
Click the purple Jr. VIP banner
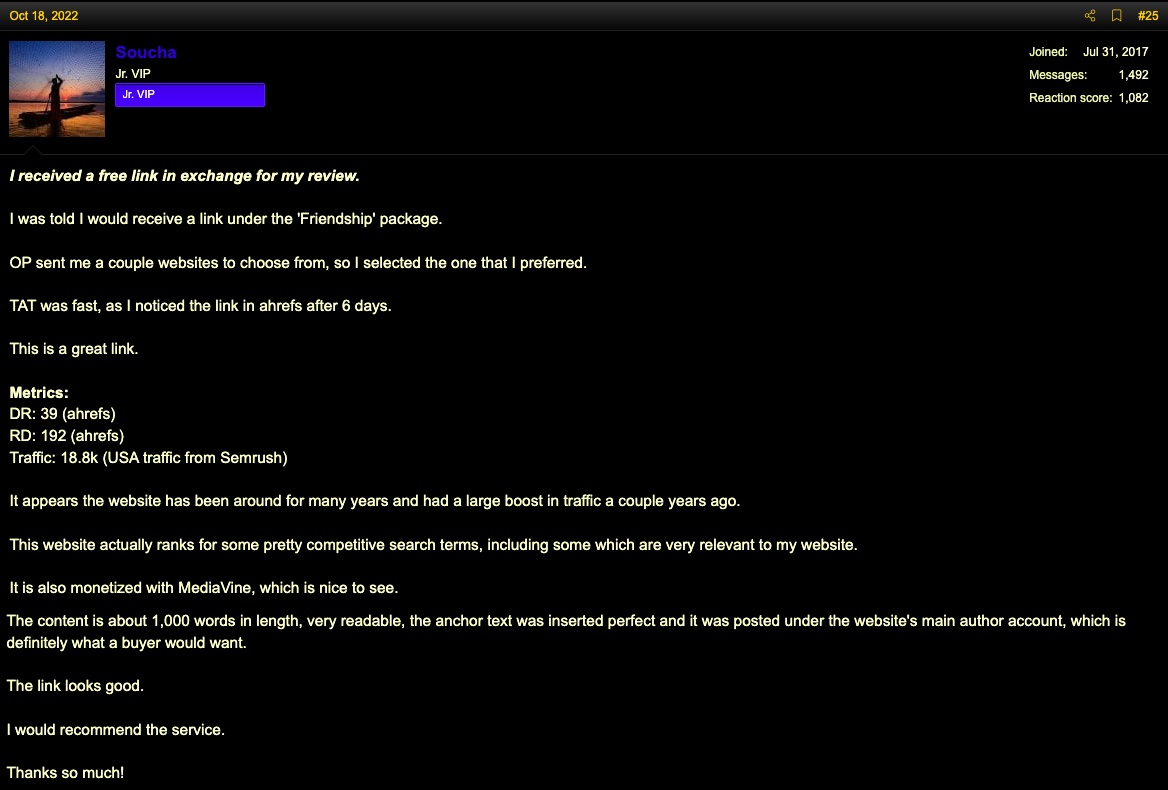190,95
